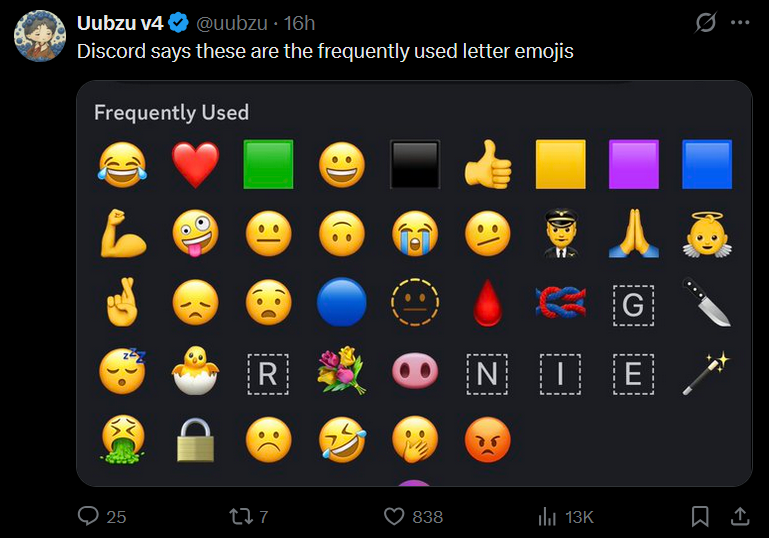Like the post with the heart icon

click(x=394, y=516)
